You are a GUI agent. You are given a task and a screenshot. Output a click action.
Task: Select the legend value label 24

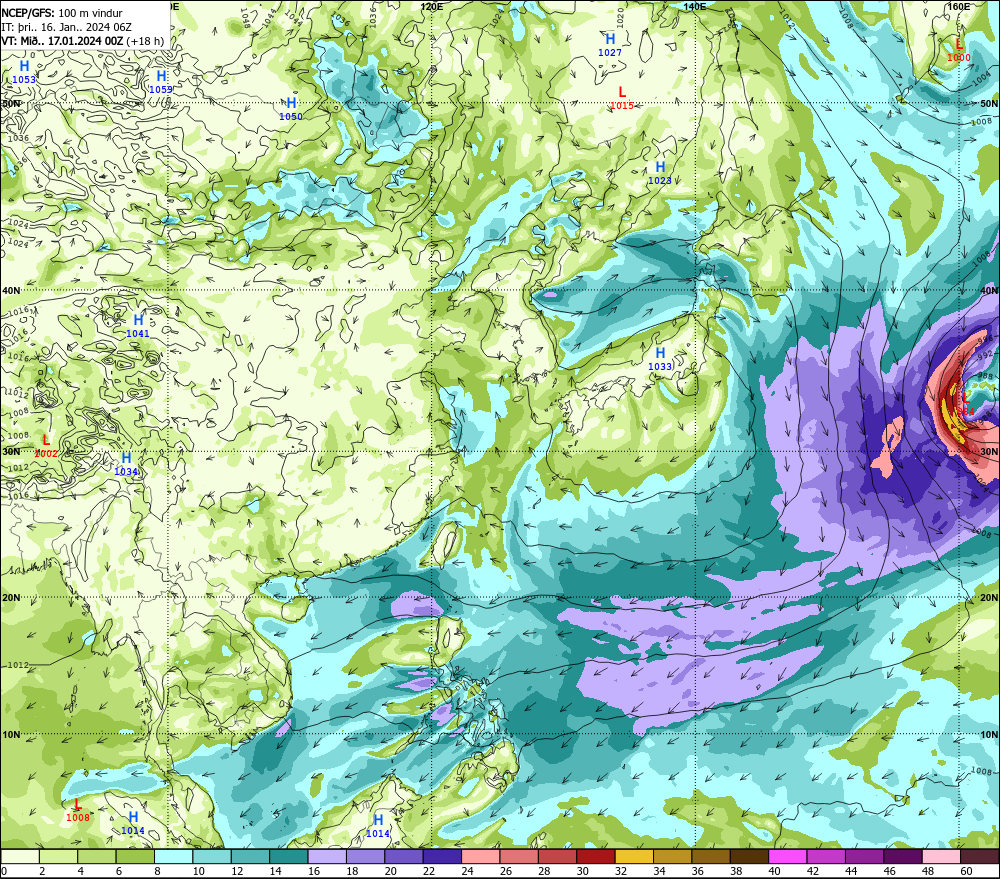click(467, 871)
